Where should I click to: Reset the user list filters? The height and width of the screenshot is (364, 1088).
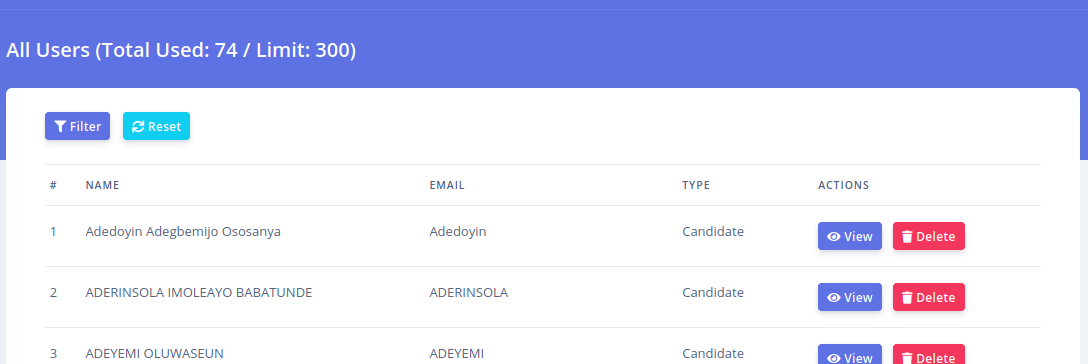(x=156, y=126)
